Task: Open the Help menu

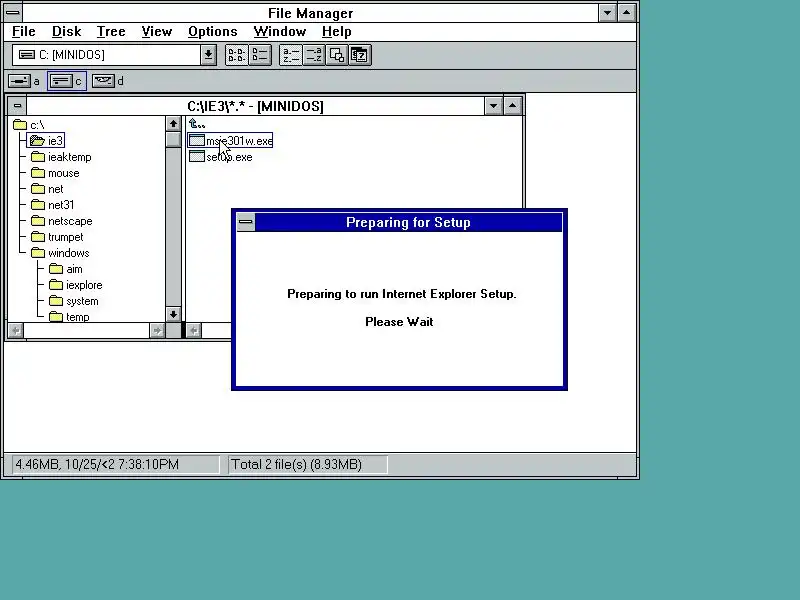Action: 337,32
